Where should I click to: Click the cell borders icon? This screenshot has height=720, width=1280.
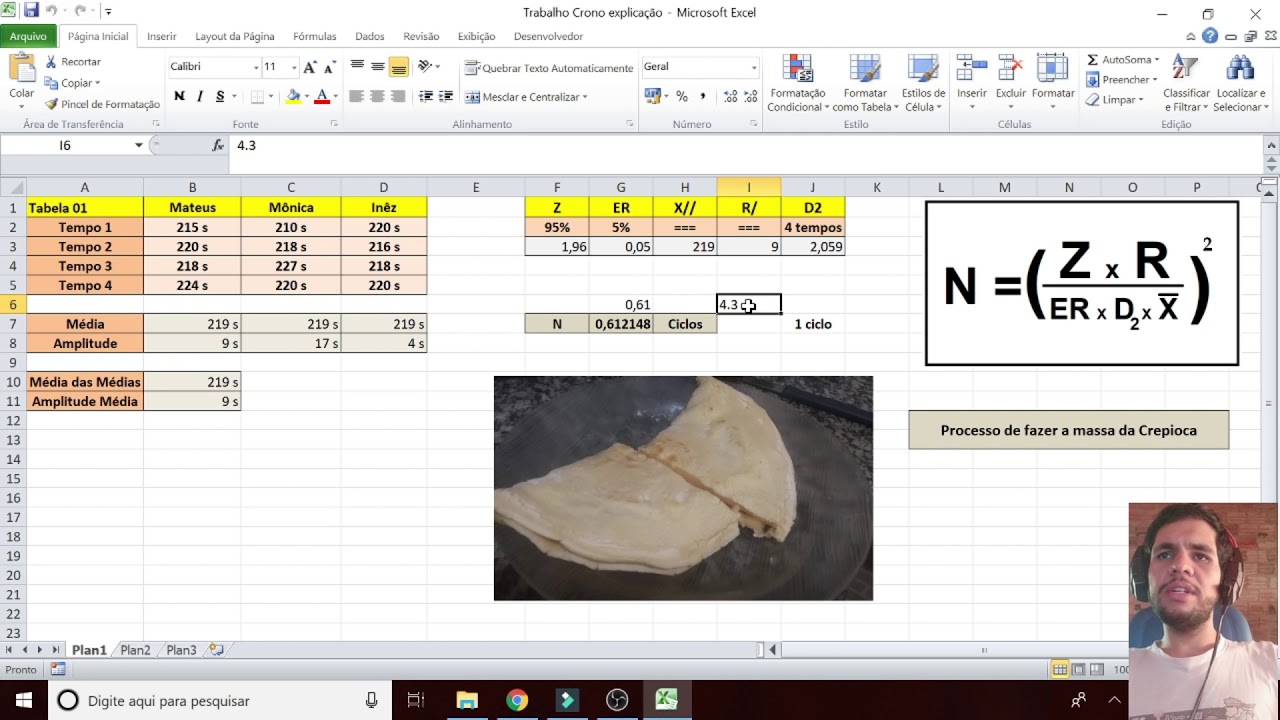click(257, 97)
